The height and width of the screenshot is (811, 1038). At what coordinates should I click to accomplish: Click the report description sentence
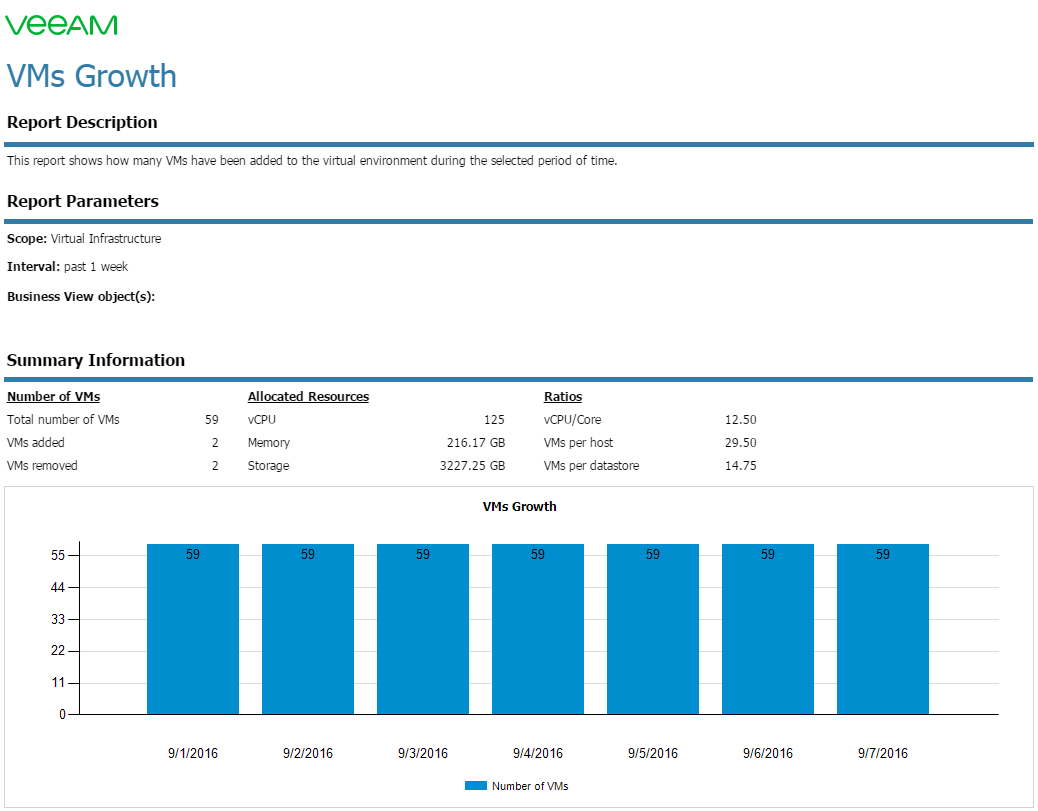tap(312, 161)
